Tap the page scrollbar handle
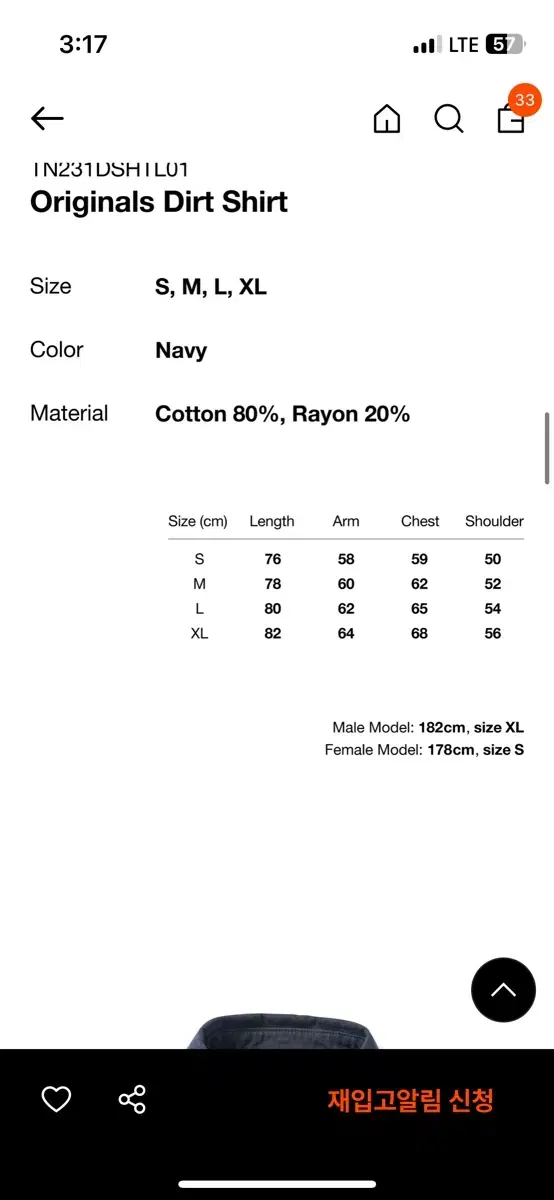This screenshot has height=1200, width=554. [547, 448]
